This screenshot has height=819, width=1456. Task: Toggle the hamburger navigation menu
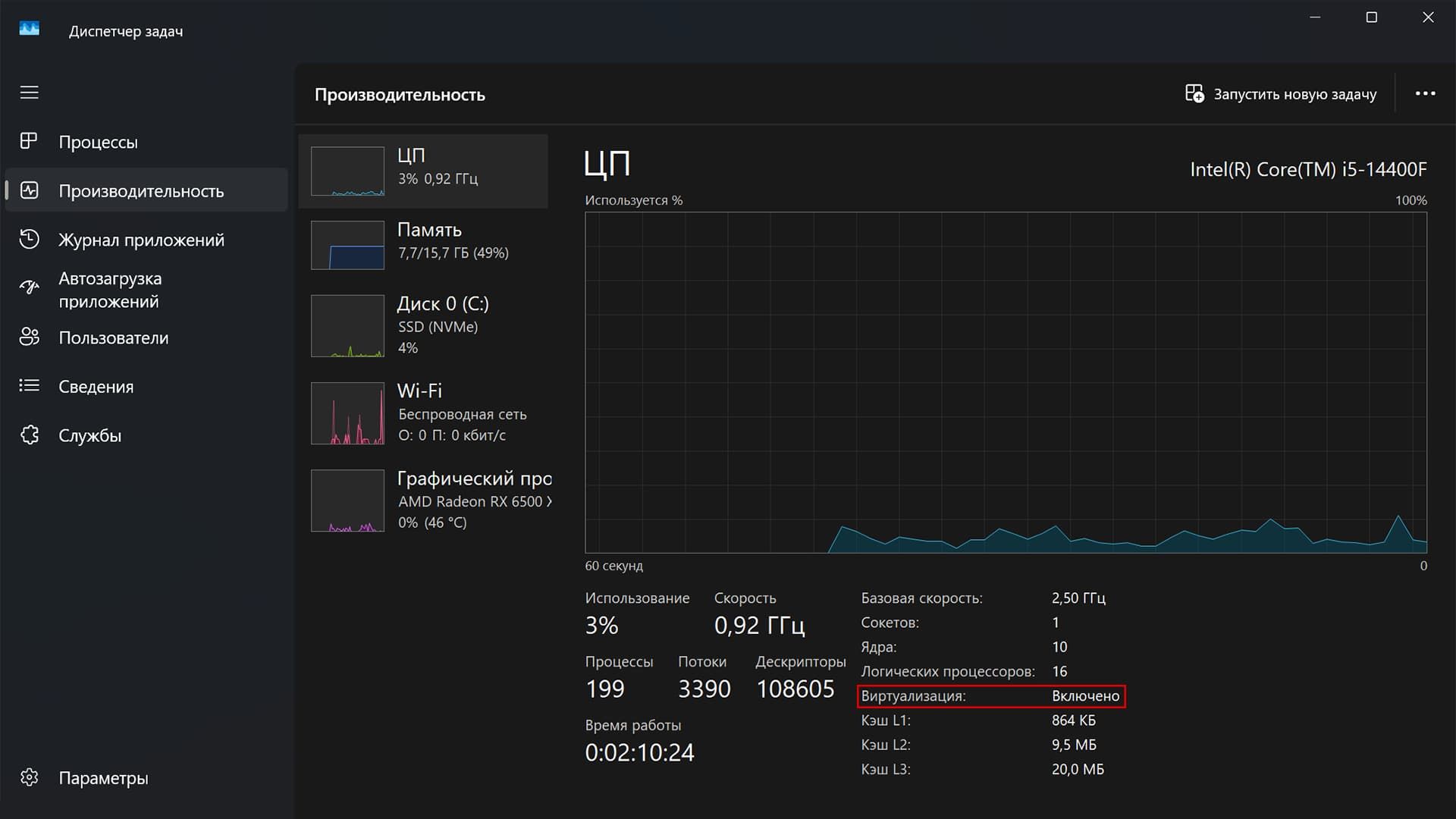point(29,93)
